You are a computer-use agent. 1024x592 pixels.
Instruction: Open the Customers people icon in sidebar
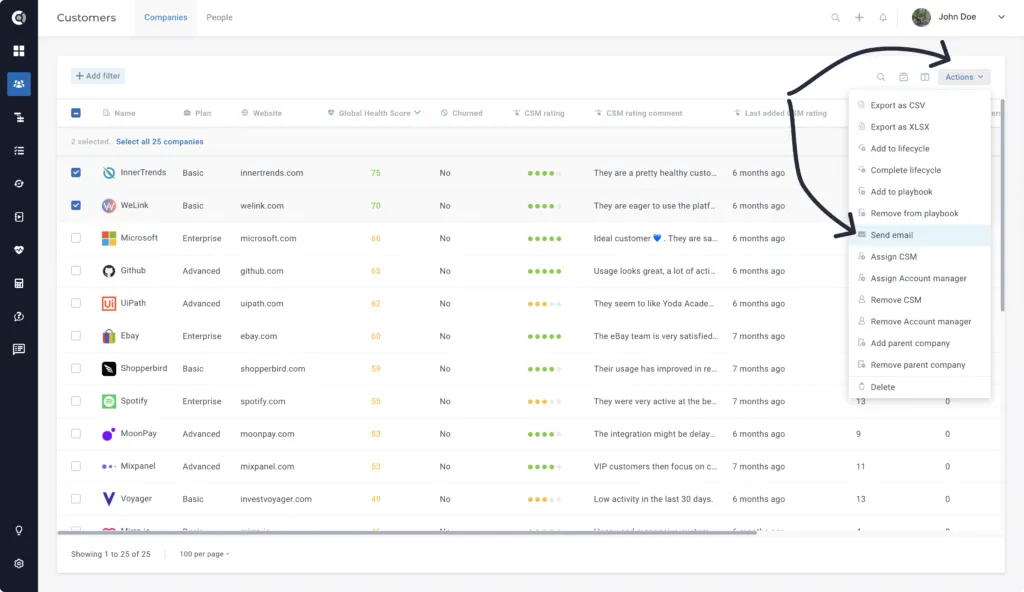19,84
